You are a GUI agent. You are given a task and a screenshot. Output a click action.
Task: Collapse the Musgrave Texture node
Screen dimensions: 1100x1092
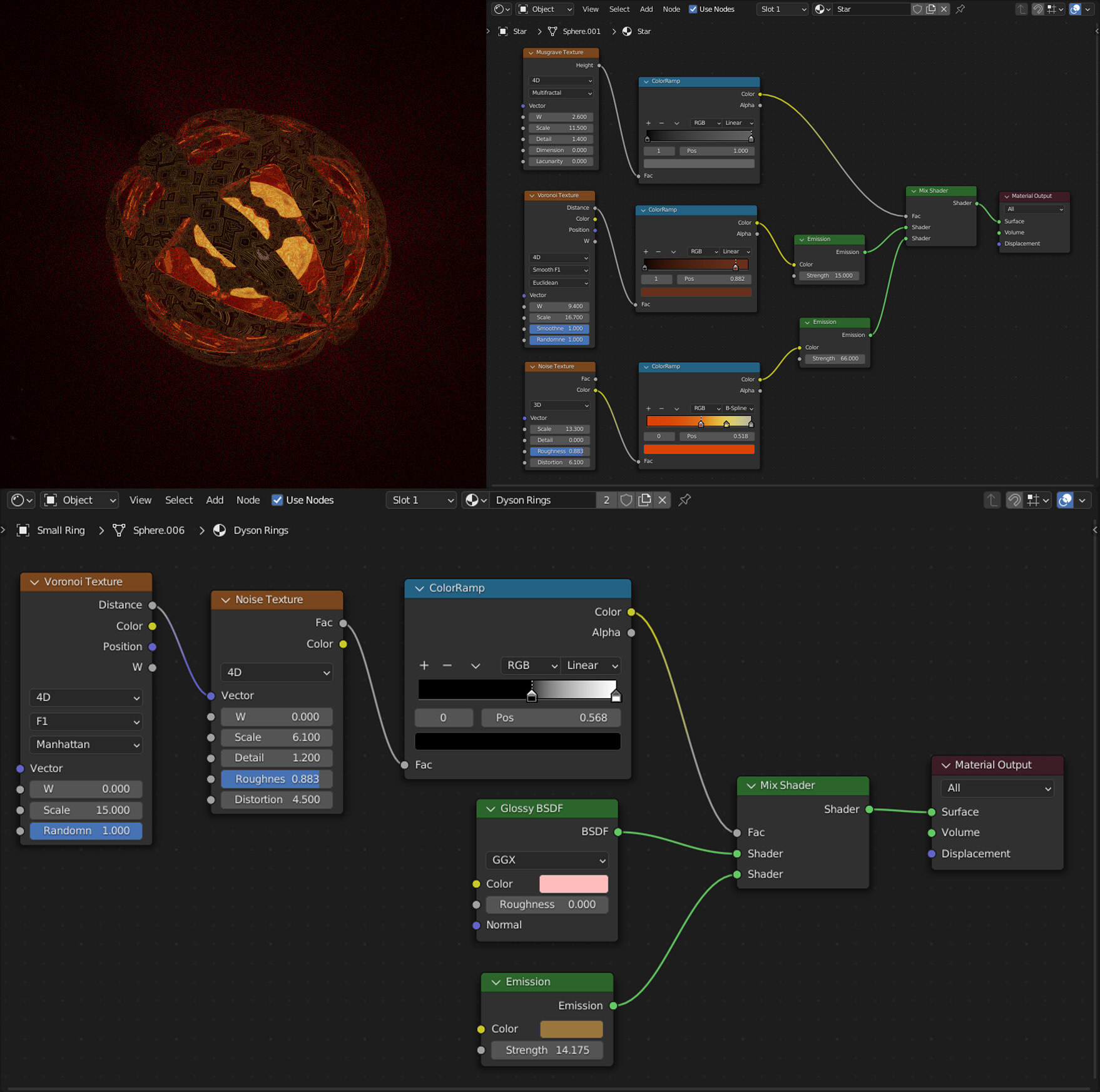tap(531, 53)
